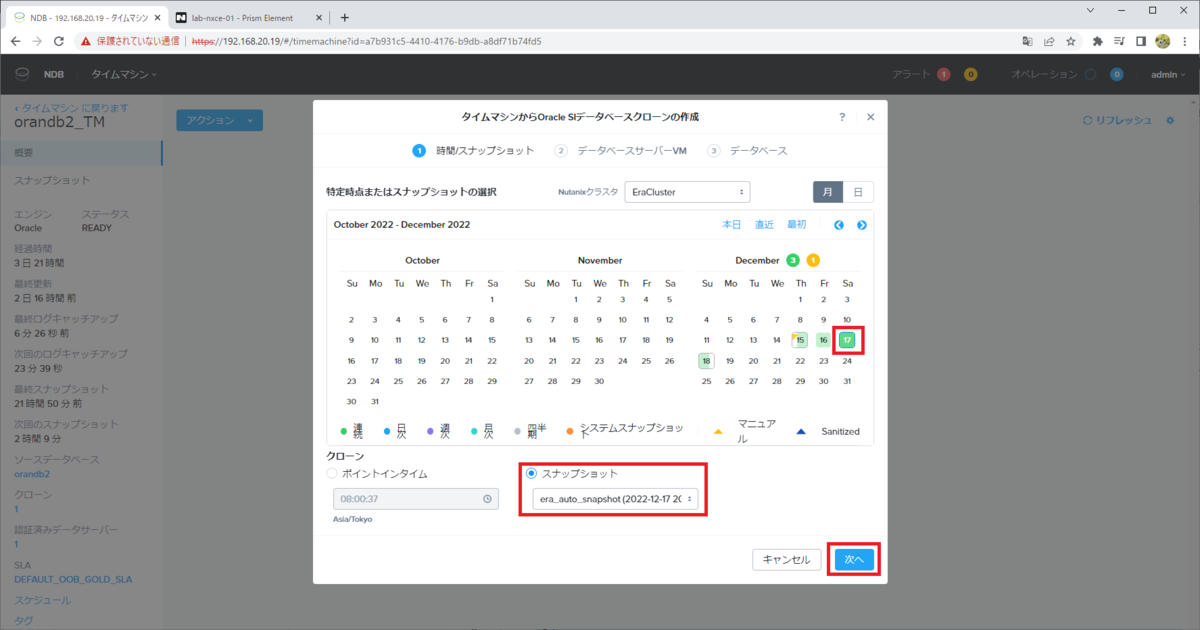This screenshot has width=1200, height=630.
Task: Switch to the lab-nxce-01 Prism Element tab
Action: (x=244, y=17)
